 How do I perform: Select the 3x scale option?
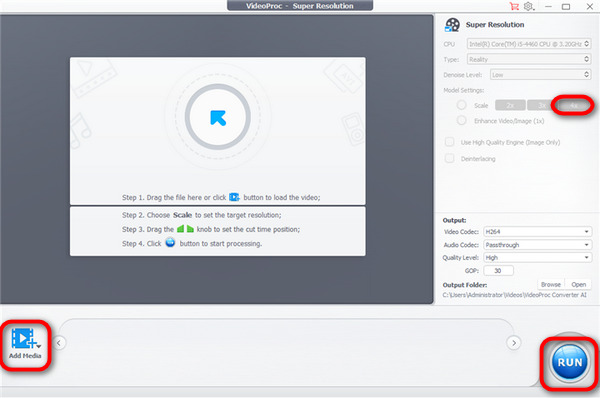[x=541, y=105]
